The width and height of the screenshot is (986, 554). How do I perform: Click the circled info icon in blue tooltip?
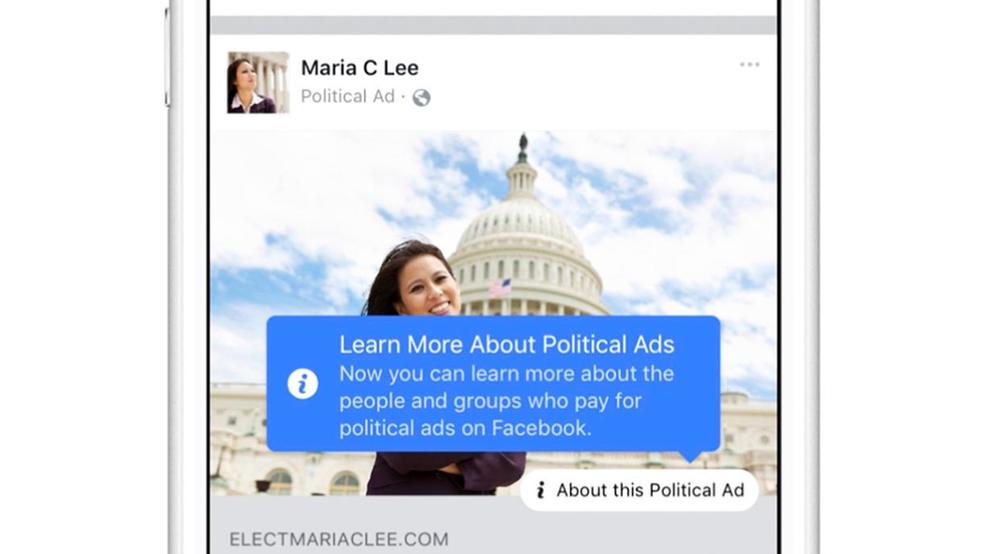click(x=302, y=384)
